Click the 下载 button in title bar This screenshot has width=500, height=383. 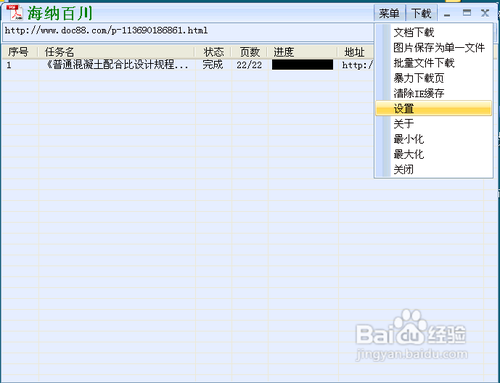pyautogui.click(x=421, y=13)
